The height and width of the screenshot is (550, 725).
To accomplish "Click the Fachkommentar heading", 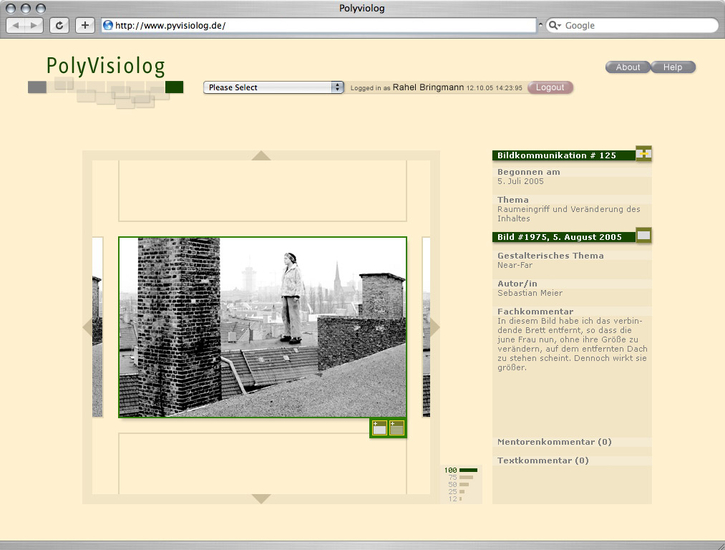I will [535, 312].
